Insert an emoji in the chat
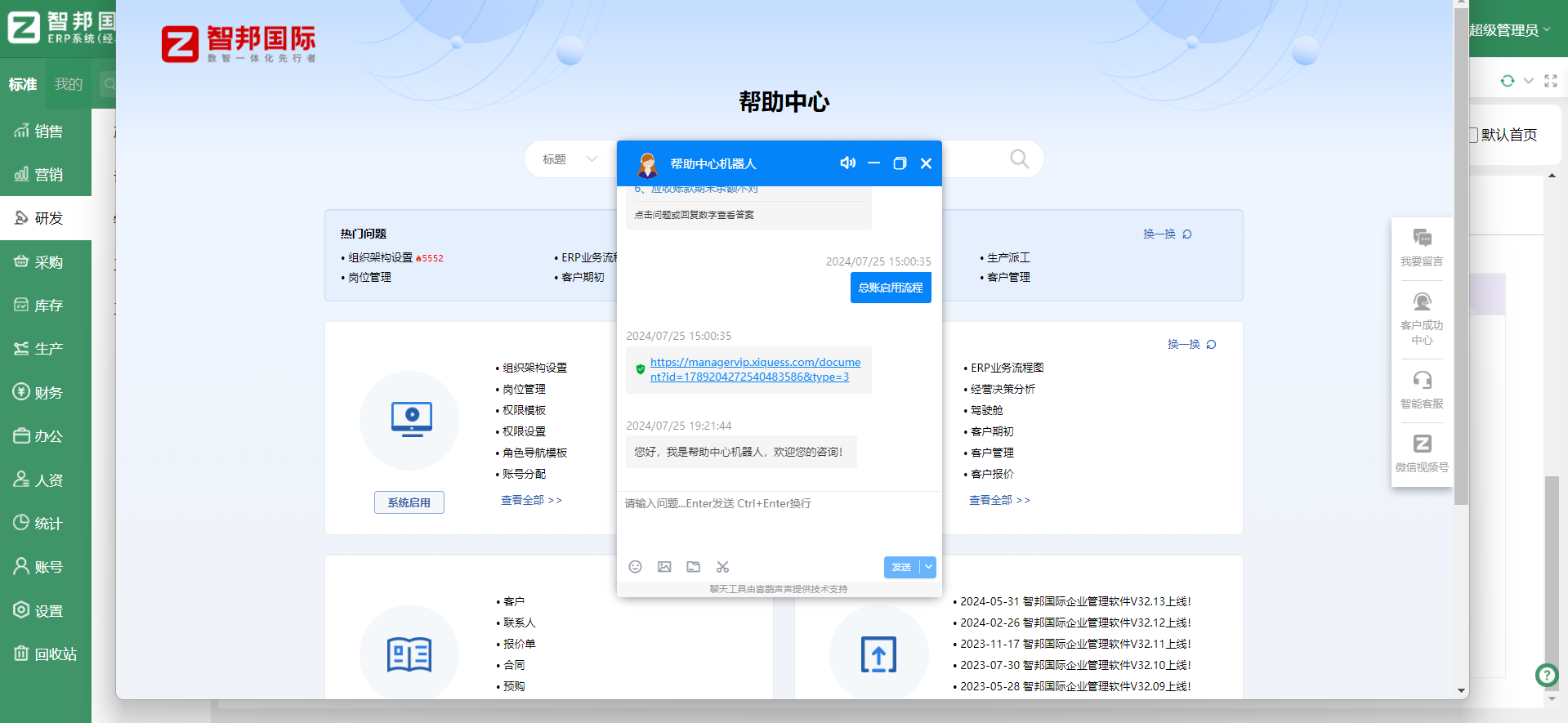The height and width of the screenshot is (723, 1568). pos(635,567)
